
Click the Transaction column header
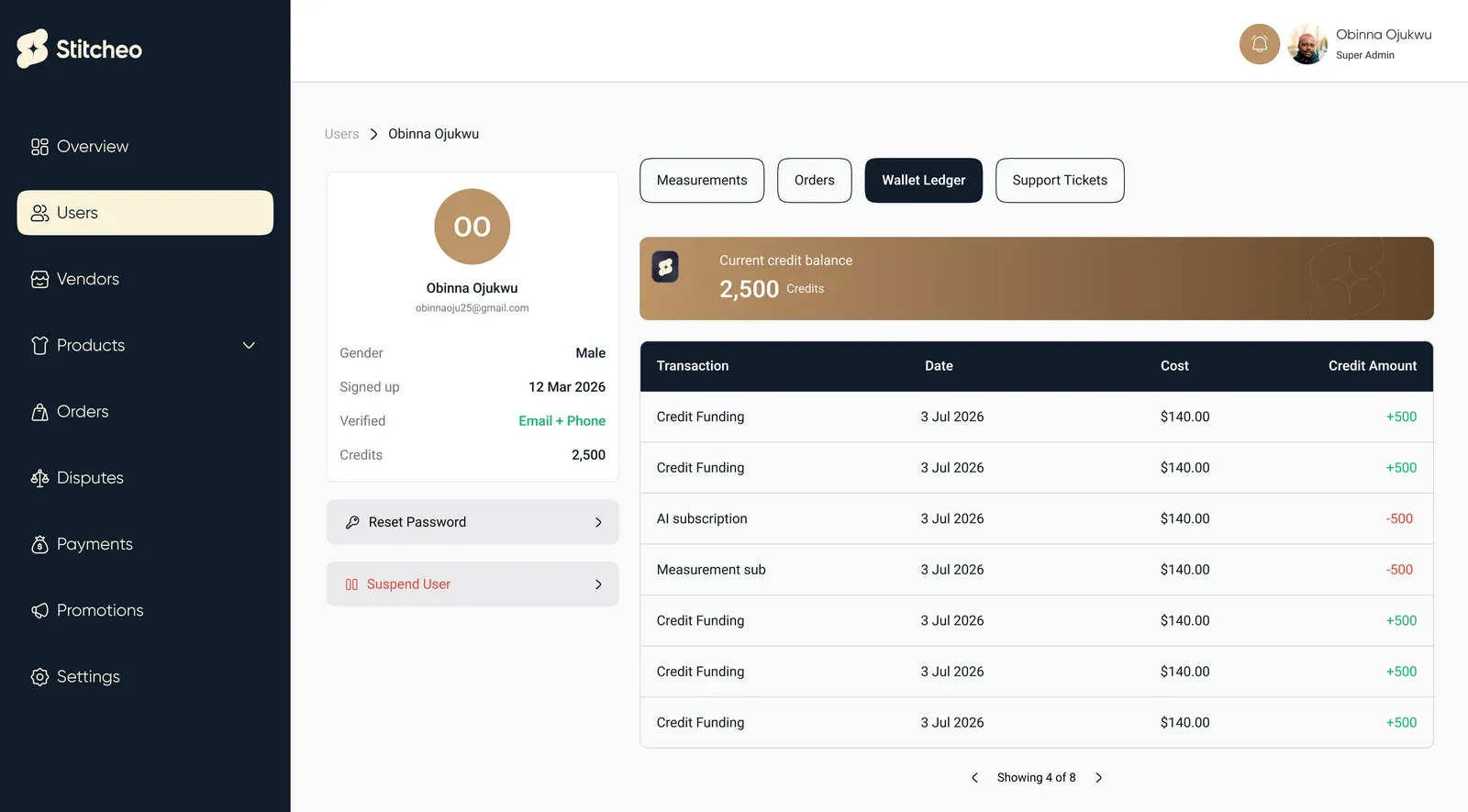click(x=693, y=366)
